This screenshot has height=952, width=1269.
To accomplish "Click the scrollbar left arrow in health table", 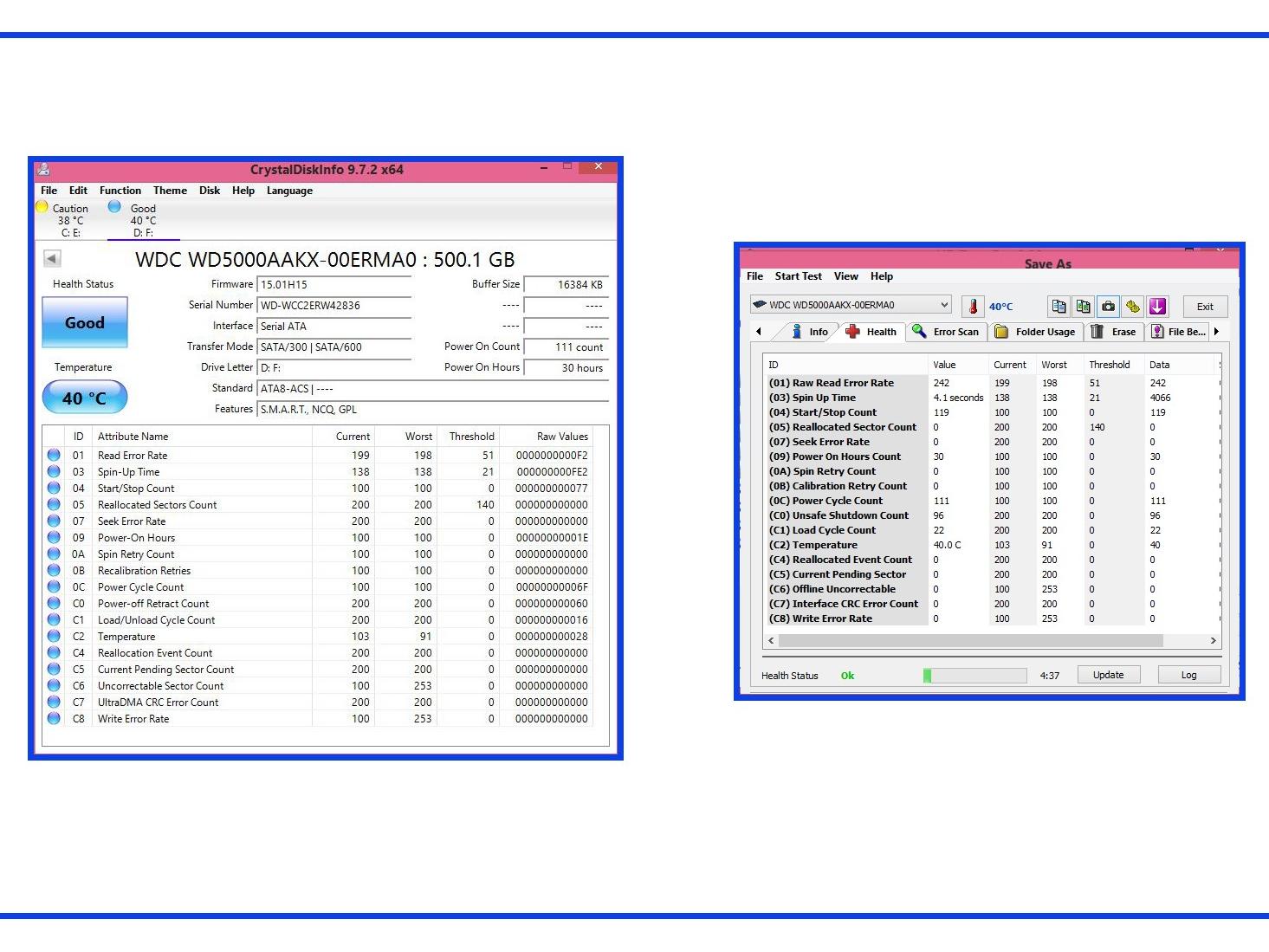I will pyautogui.click(x=771, y=641).
